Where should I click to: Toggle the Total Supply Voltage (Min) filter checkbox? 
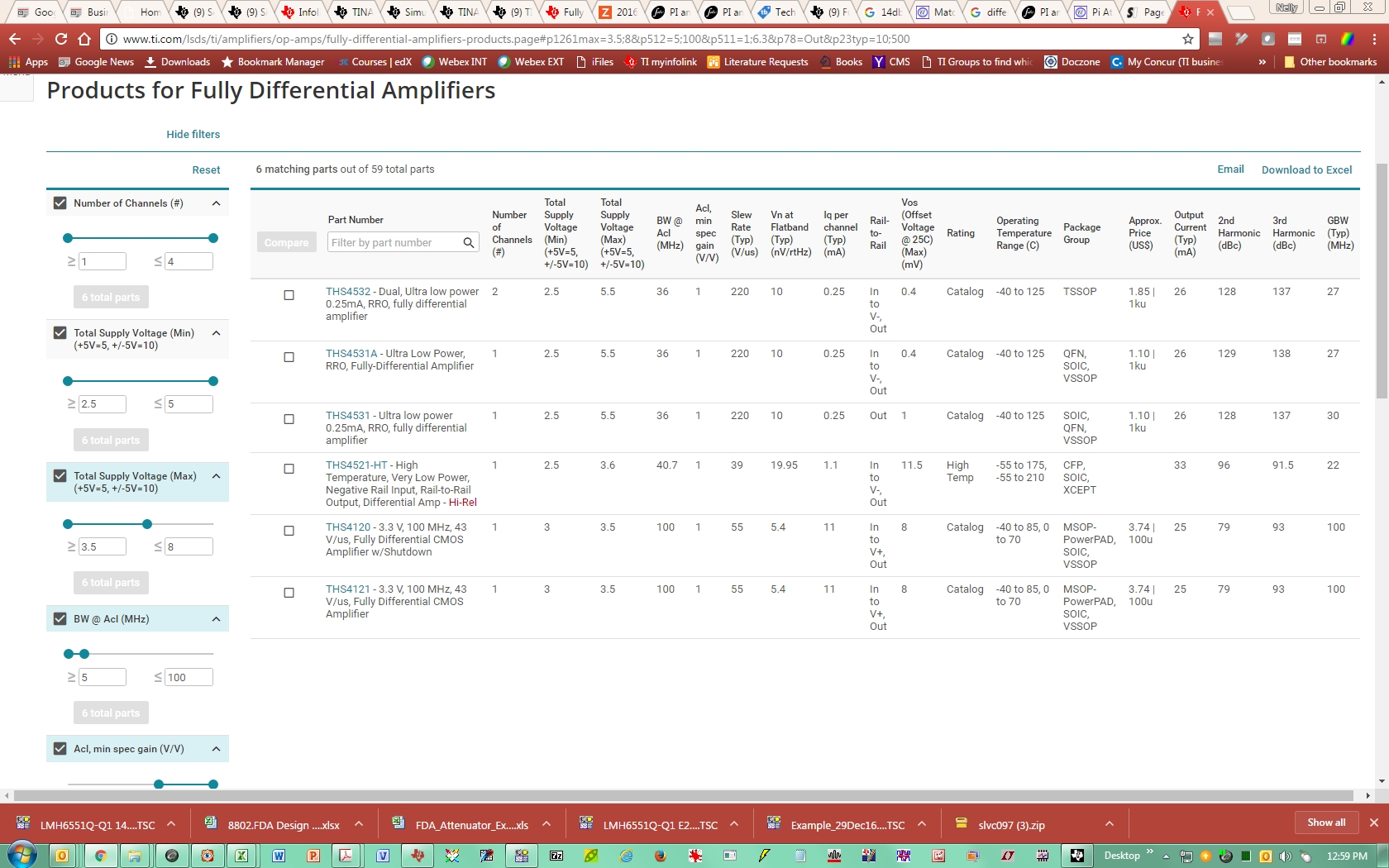pyautogui.click(x=60, y=333)
